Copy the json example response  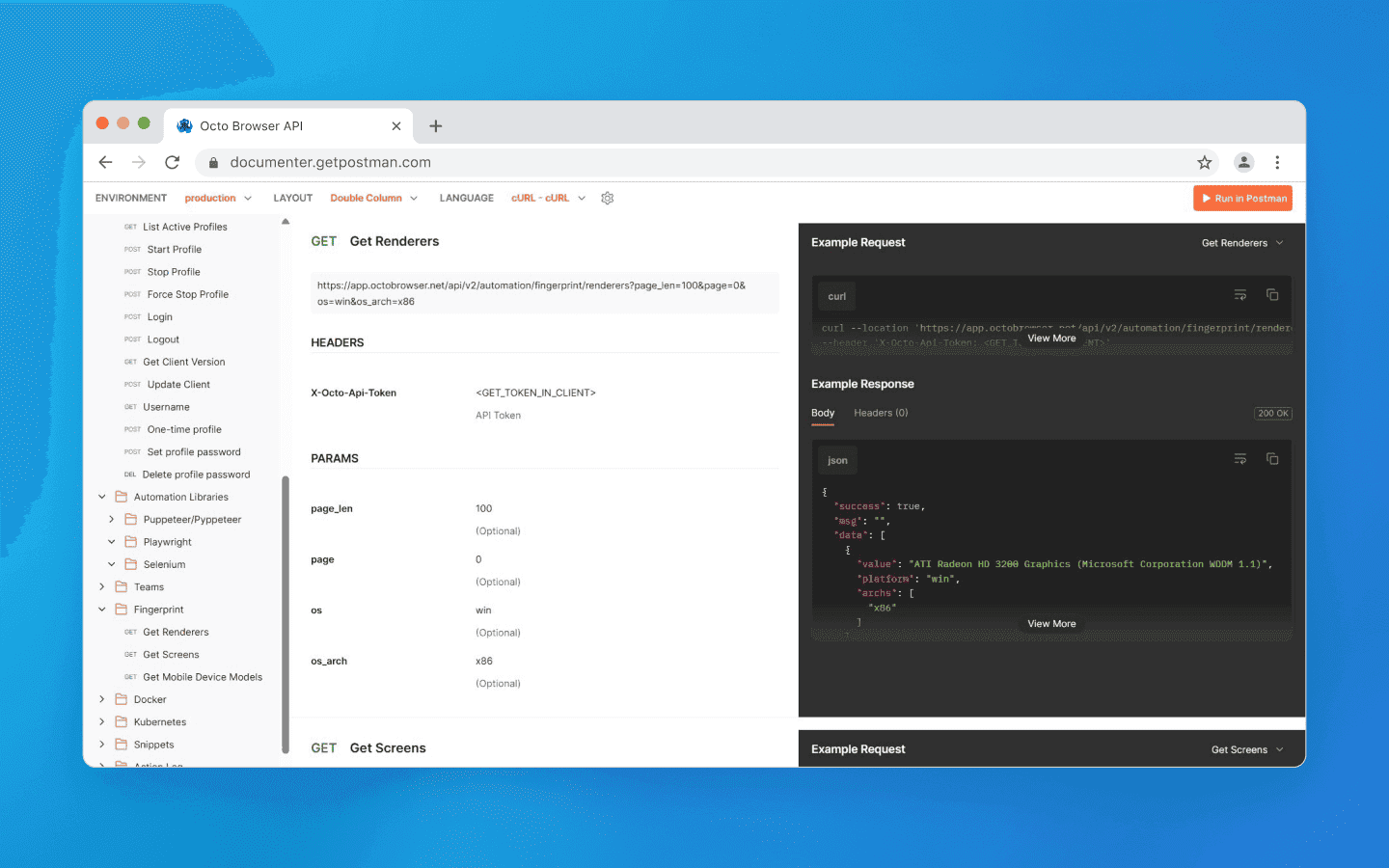pyautogui.click(x=1272, y=459)
